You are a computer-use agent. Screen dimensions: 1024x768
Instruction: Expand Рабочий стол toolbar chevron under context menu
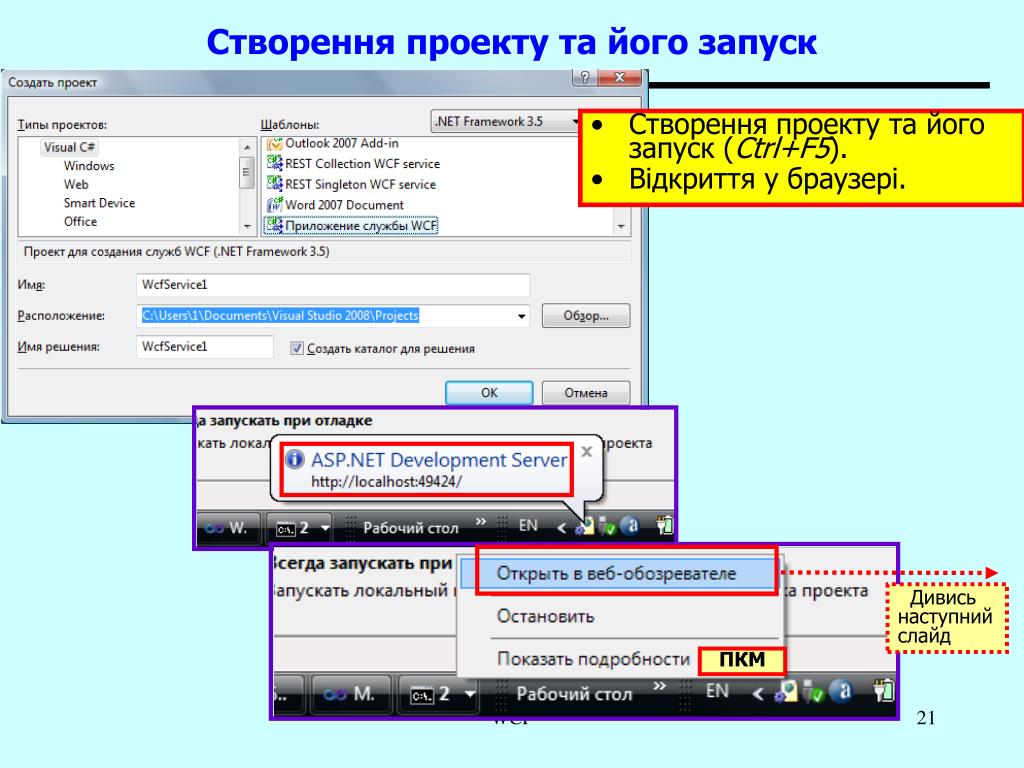click(x=660, y=686)
